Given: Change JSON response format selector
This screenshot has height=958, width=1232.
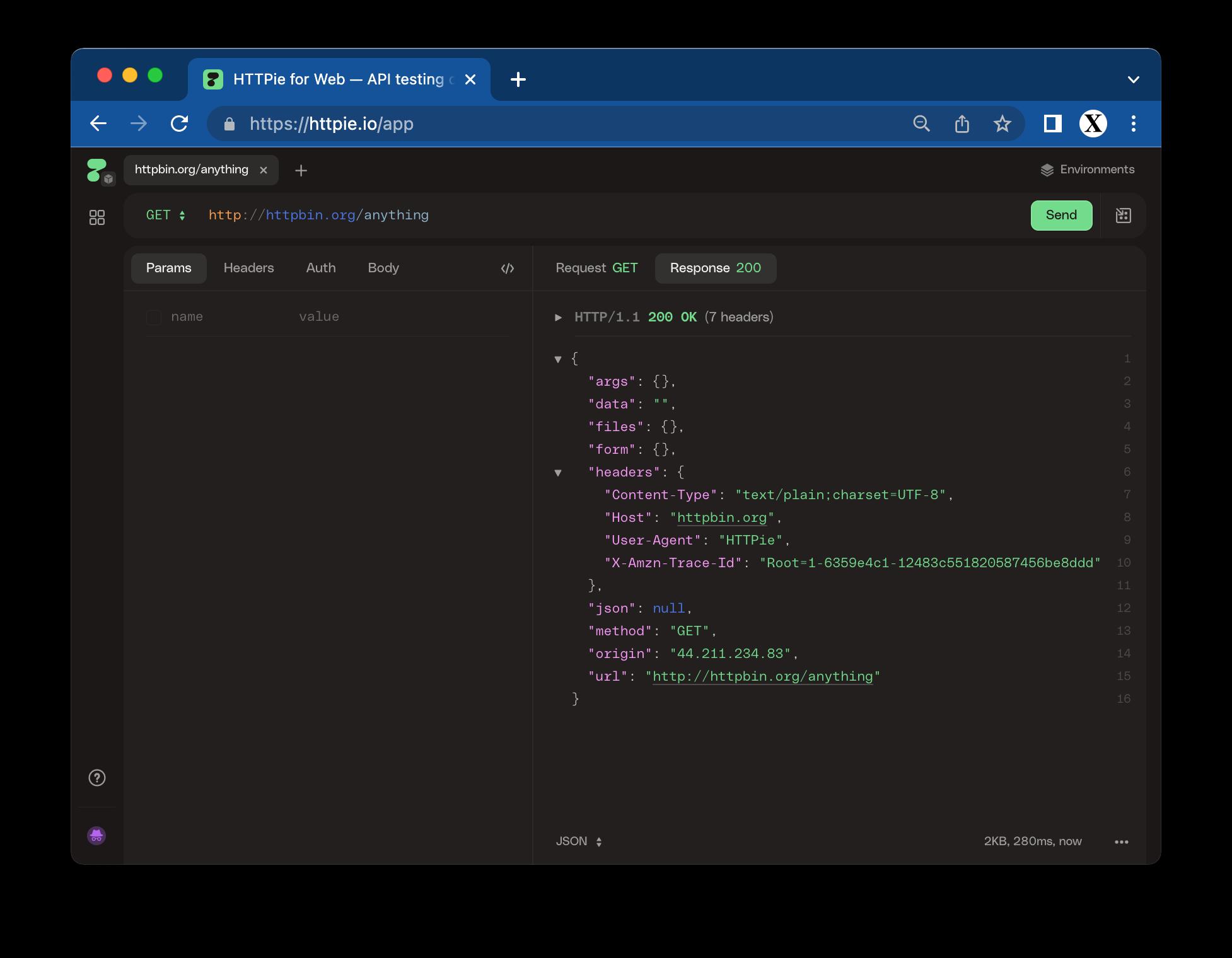Looking at the screenshot, I should tap(579, 841).
